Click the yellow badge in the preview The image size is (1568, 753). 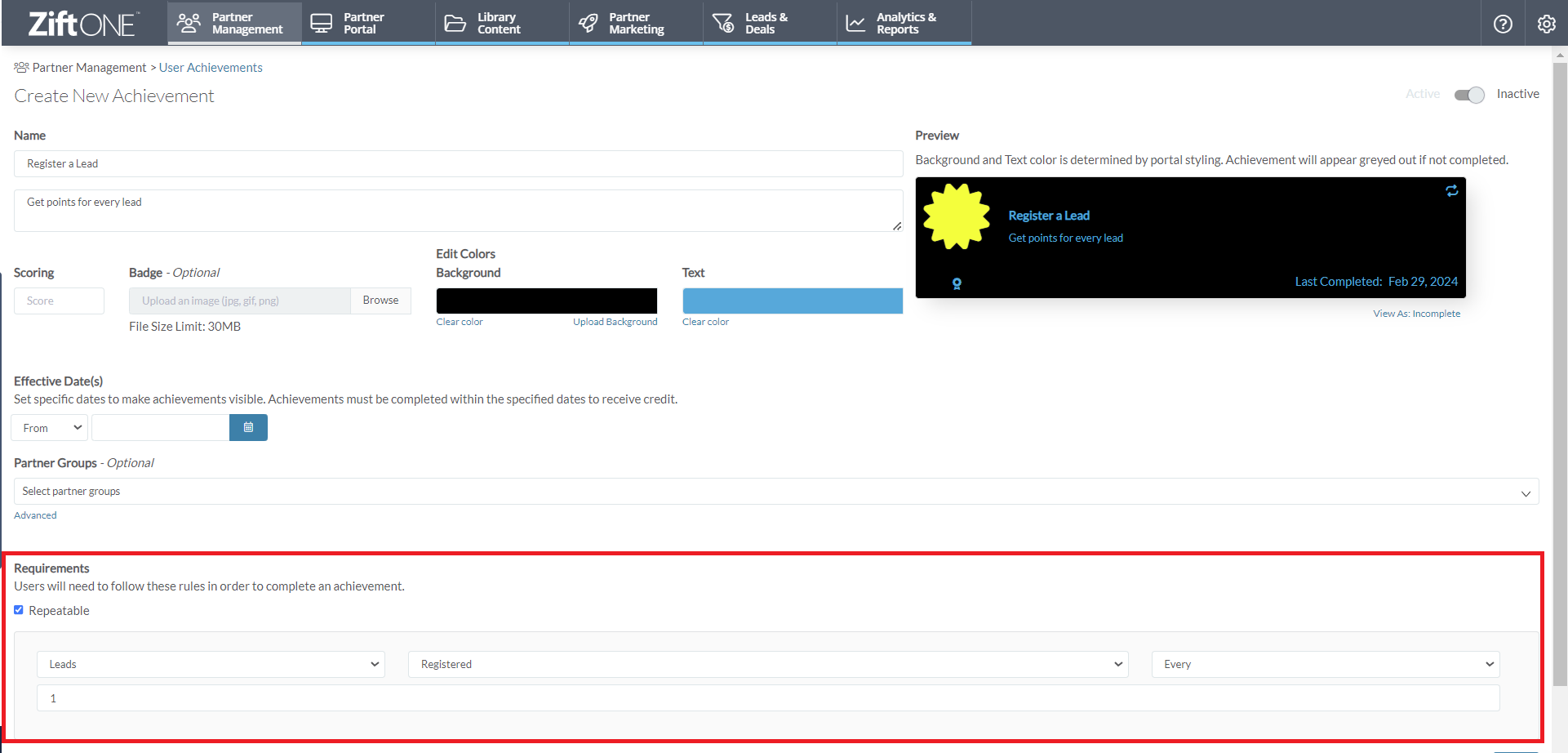pyautogui.click(x=957, y=216)
